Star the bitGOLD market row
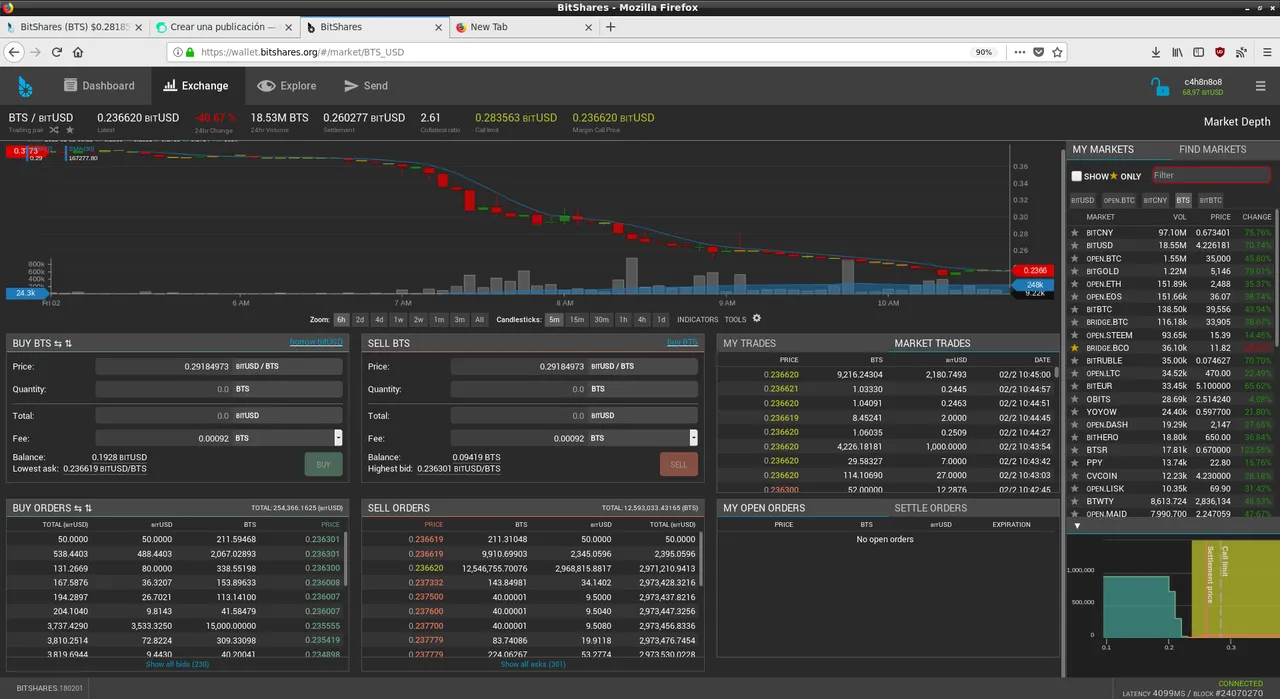Viewport: 1280px width, 699px height. click(1075, 271)
